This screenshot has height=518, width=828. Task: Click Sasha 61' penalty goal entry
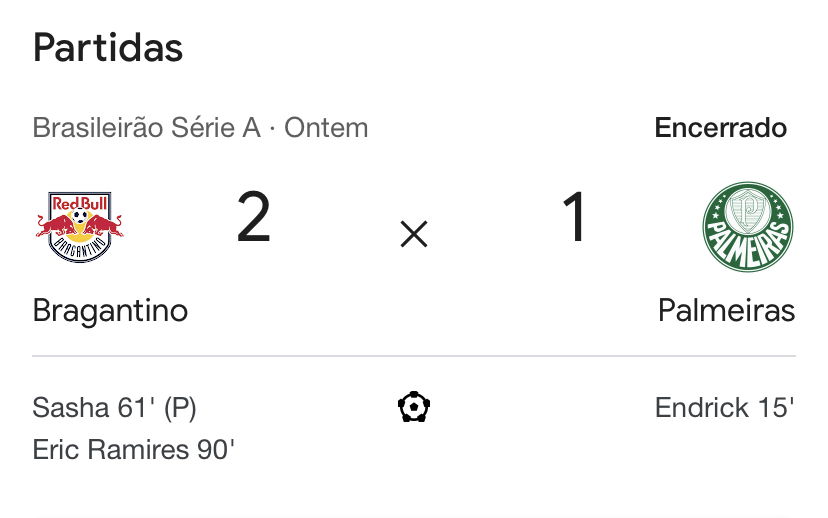point(115,408)
